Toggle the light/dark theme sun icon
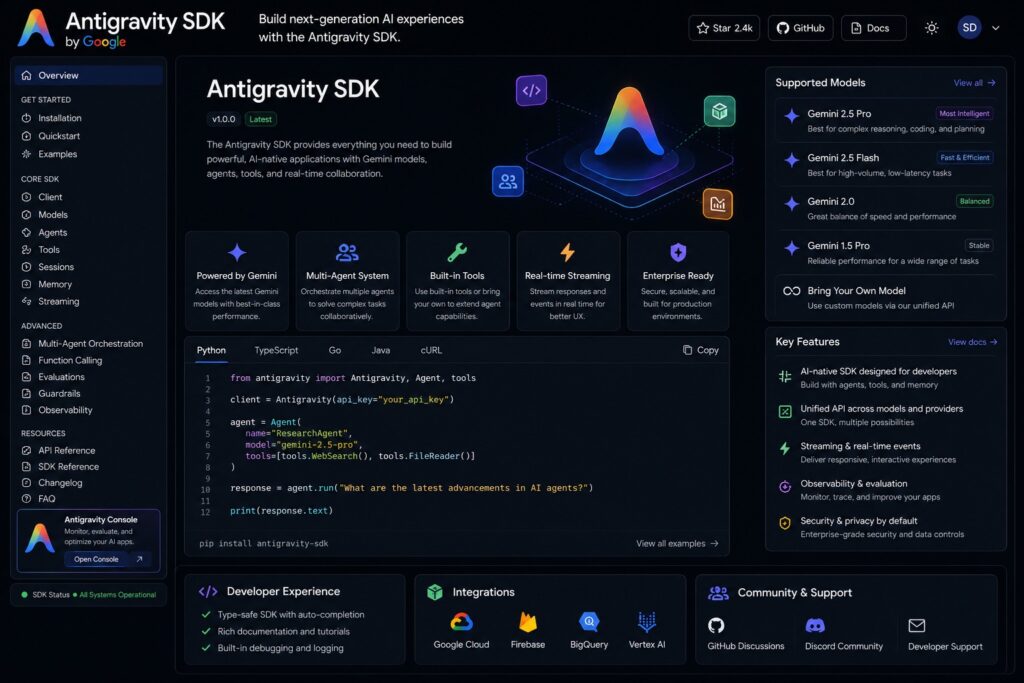This screenshot has height=683, width=1024. [931, 28]
